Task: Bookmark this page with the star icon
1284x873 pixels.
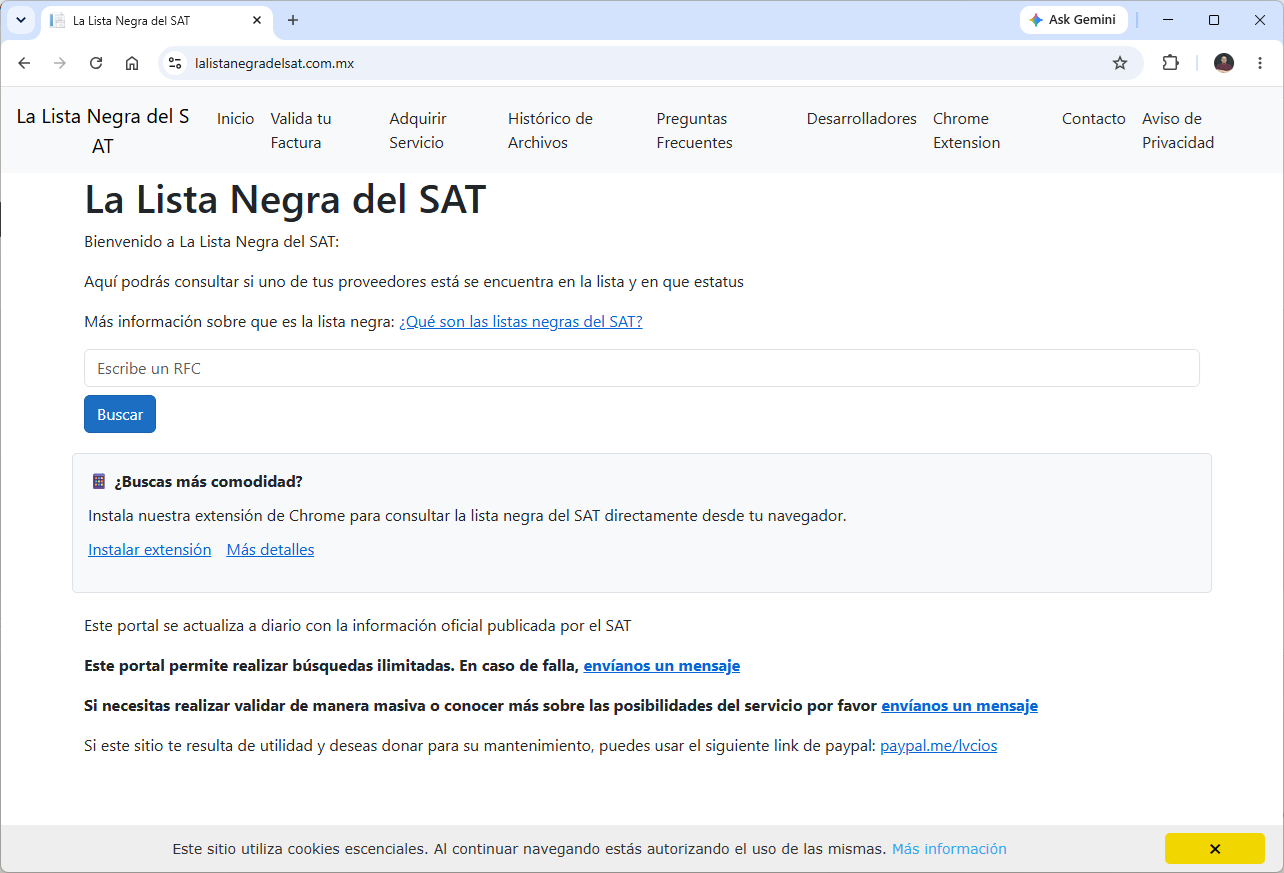Action: 1120,63
